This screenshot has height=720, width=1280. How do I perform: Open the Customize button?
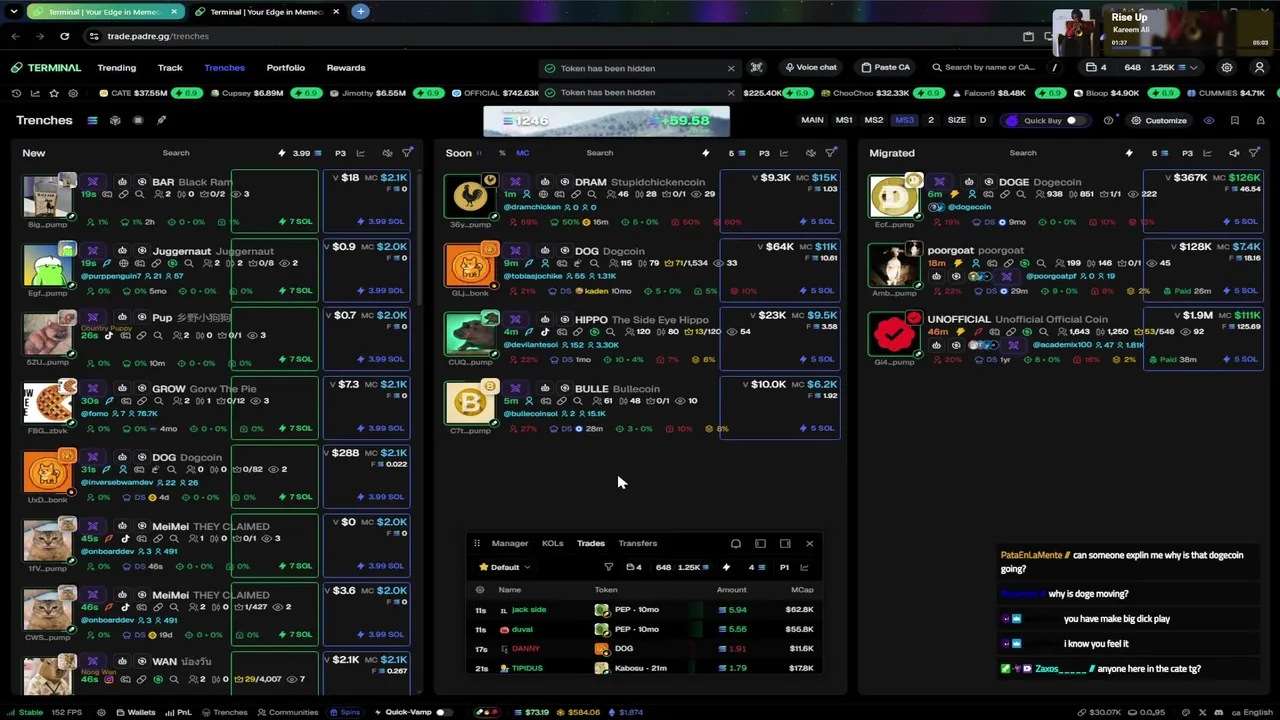[x=1159, y=121]
